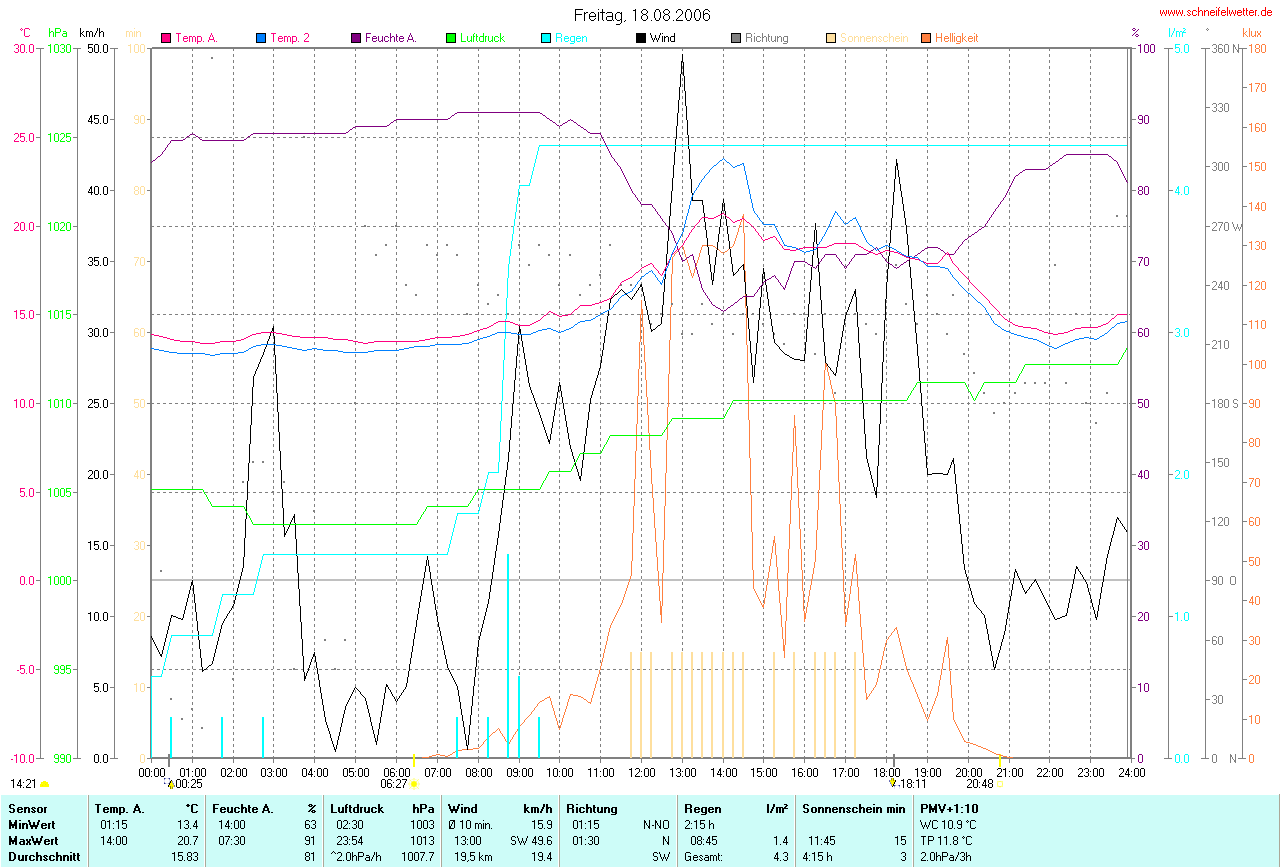Select the Regen legend label
Screen dimensions: 1280x867
[571, 38]
